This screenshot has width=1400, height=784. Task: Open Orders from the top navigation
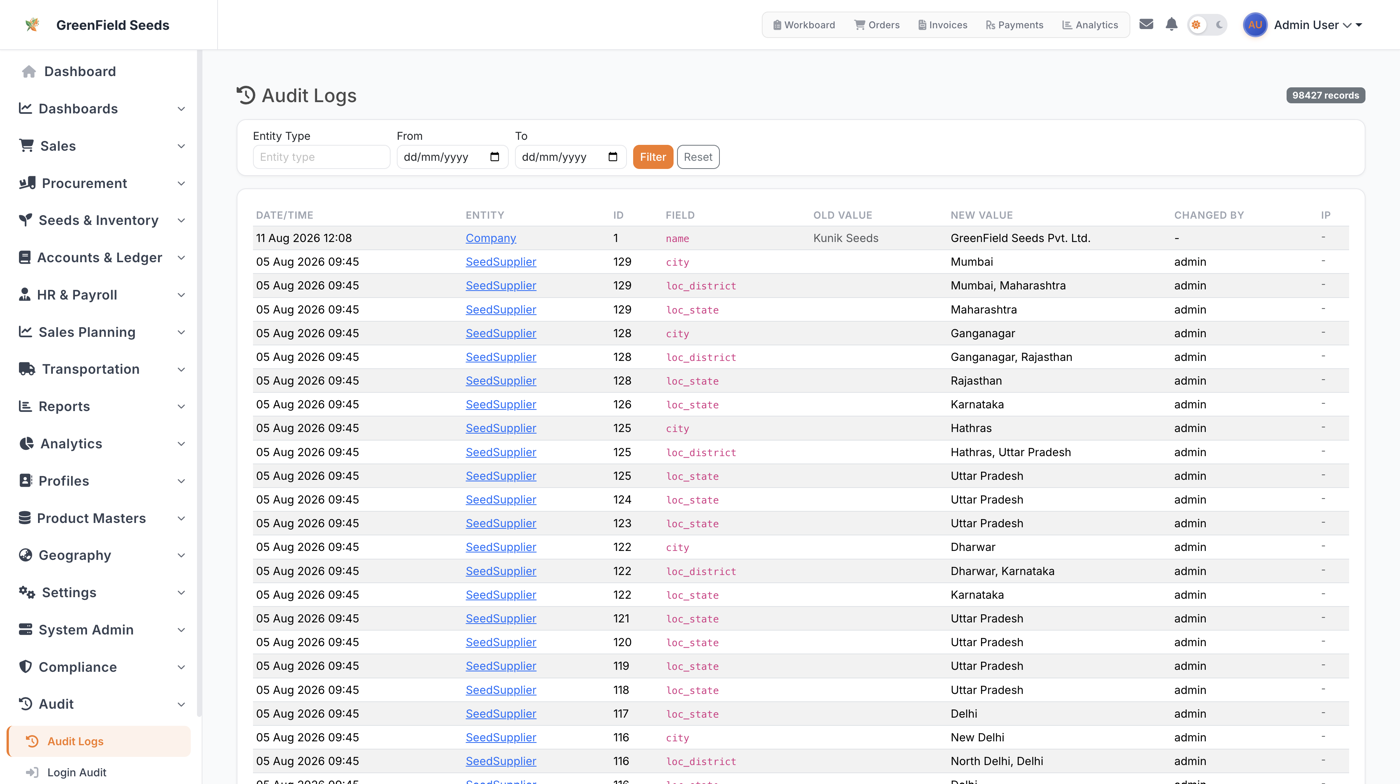coord(877,25)
